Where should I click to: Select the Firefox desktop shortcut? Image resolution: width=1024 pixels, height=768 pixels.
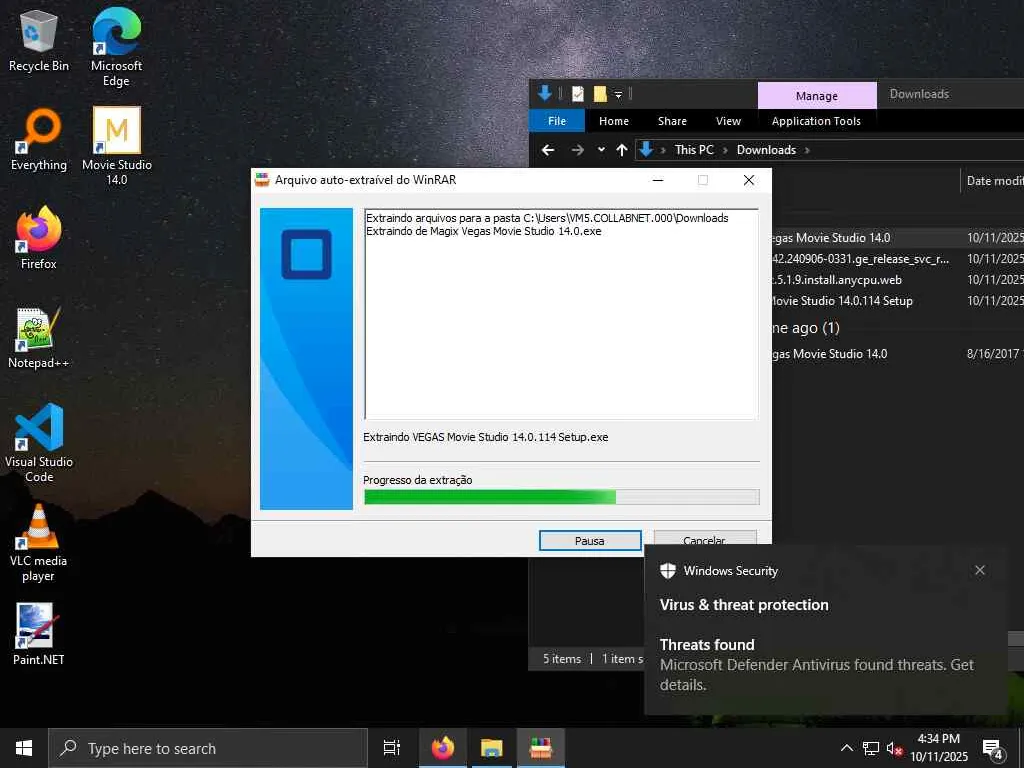39,238
